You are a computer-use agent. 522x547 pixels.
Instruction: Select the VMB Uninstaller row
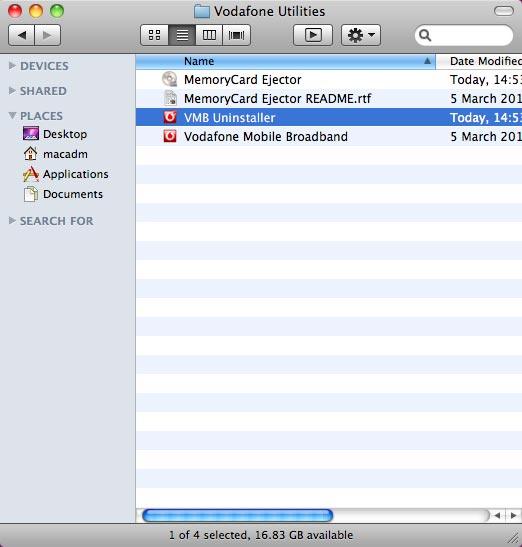pos(329,117)
